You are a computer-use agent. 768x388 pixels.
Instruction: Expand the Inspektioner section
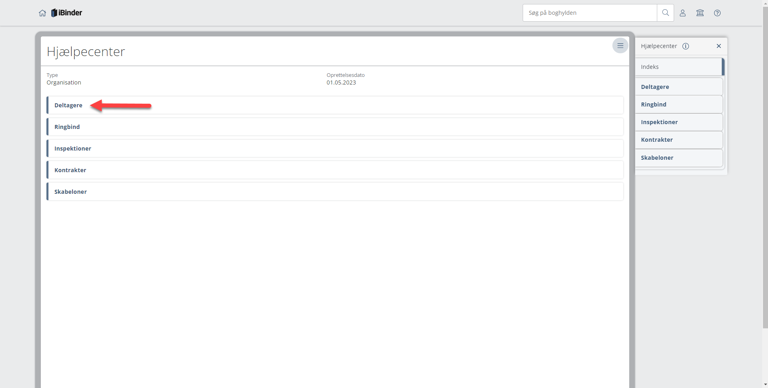coord(335,148)
